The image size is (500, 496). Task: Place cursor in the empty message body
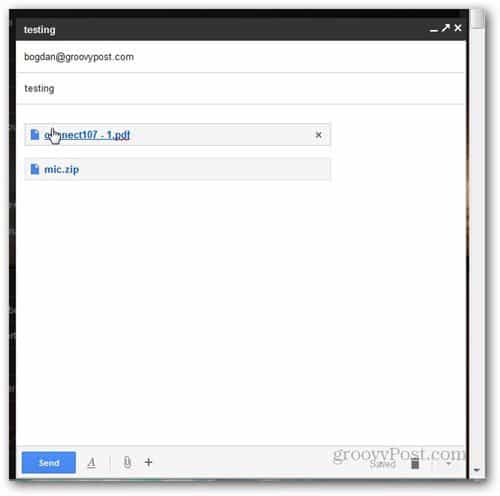[240, 313]
